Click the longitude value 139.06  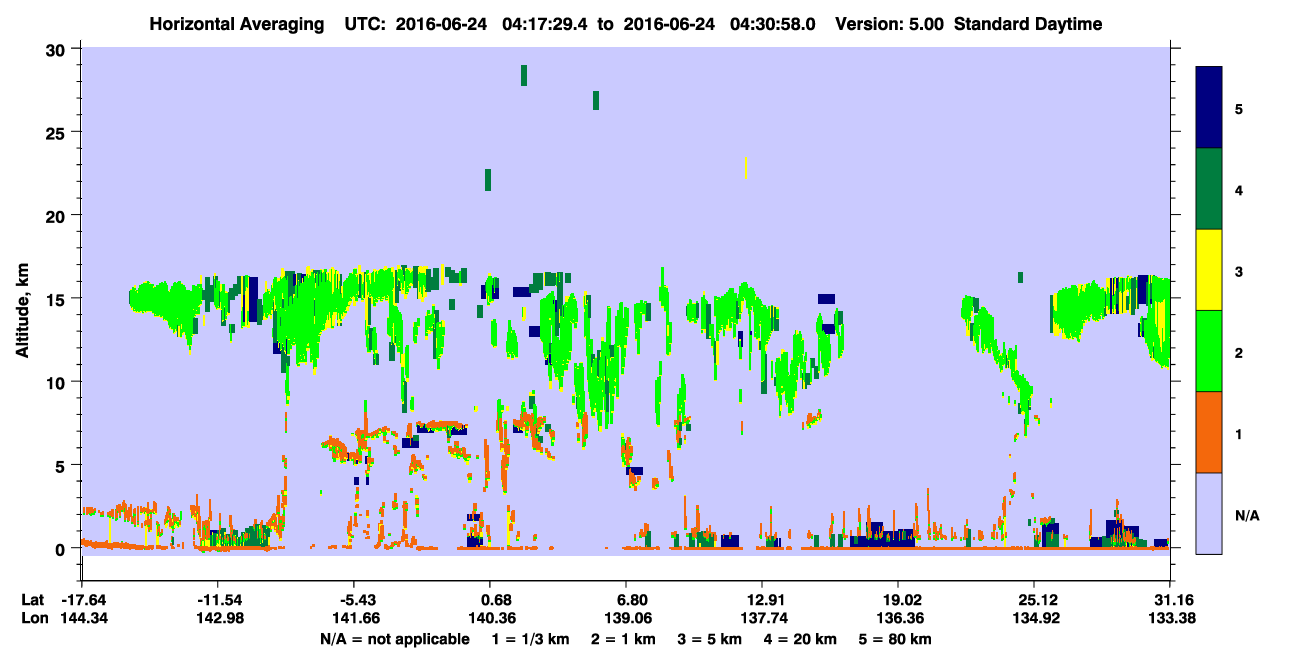[x=626, y=618]
